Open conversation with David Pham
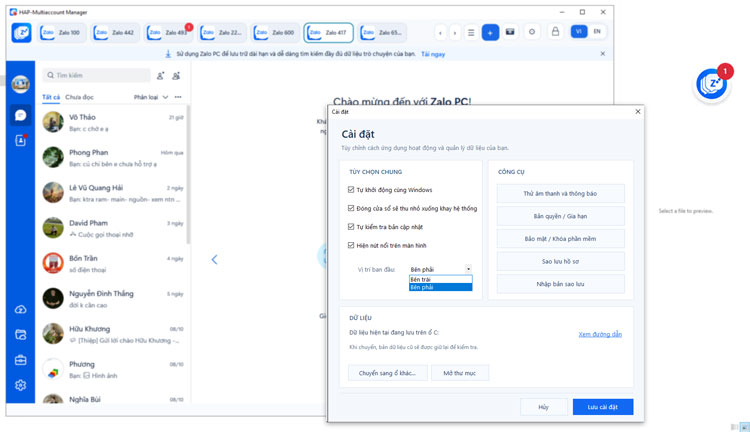 [113, 229]
